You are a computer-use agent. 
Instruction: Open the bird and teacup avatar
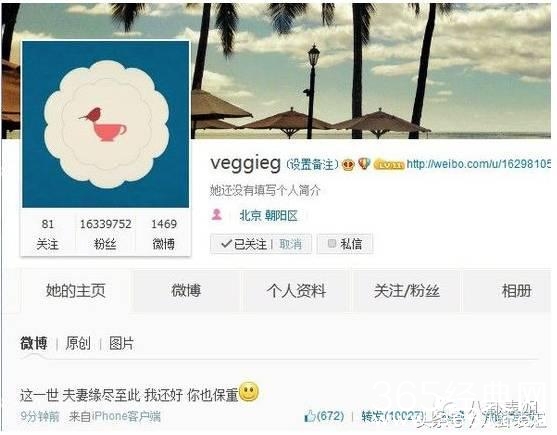[x=106, y=124]
